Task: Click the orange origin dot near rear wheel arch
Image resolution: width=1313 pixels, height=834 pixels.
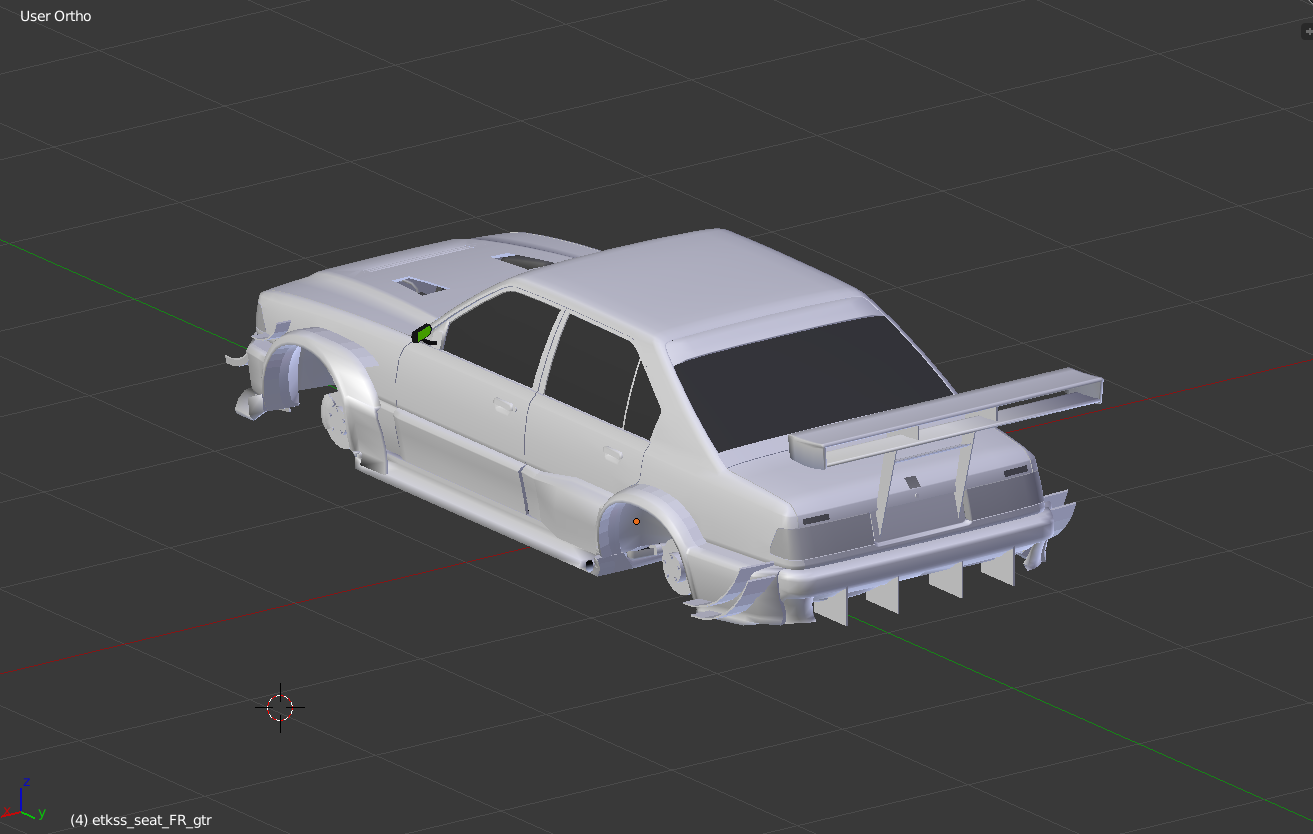Action: 636,521
